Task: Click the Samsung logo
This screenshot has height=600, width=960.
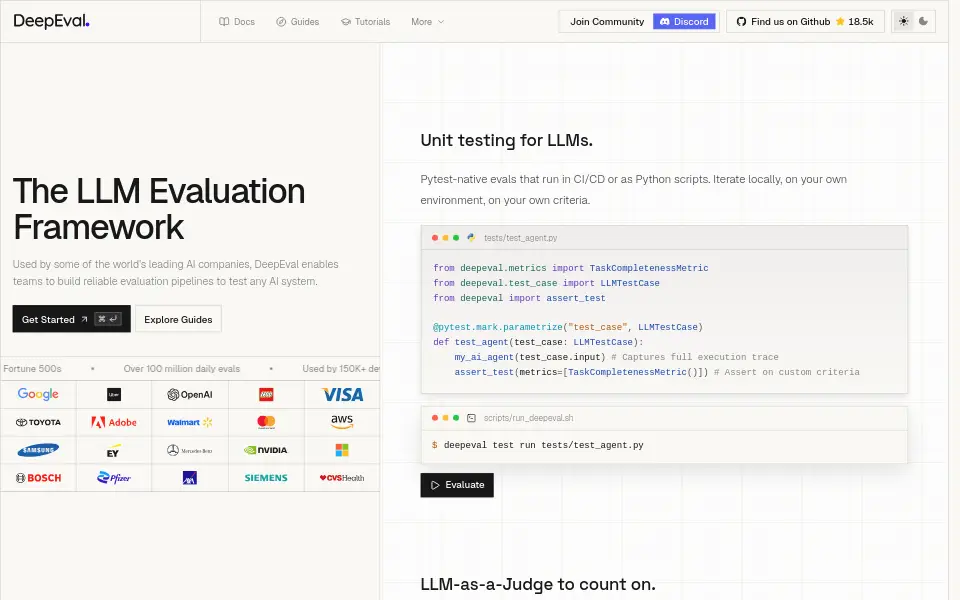Action: [x=38, y=450]
